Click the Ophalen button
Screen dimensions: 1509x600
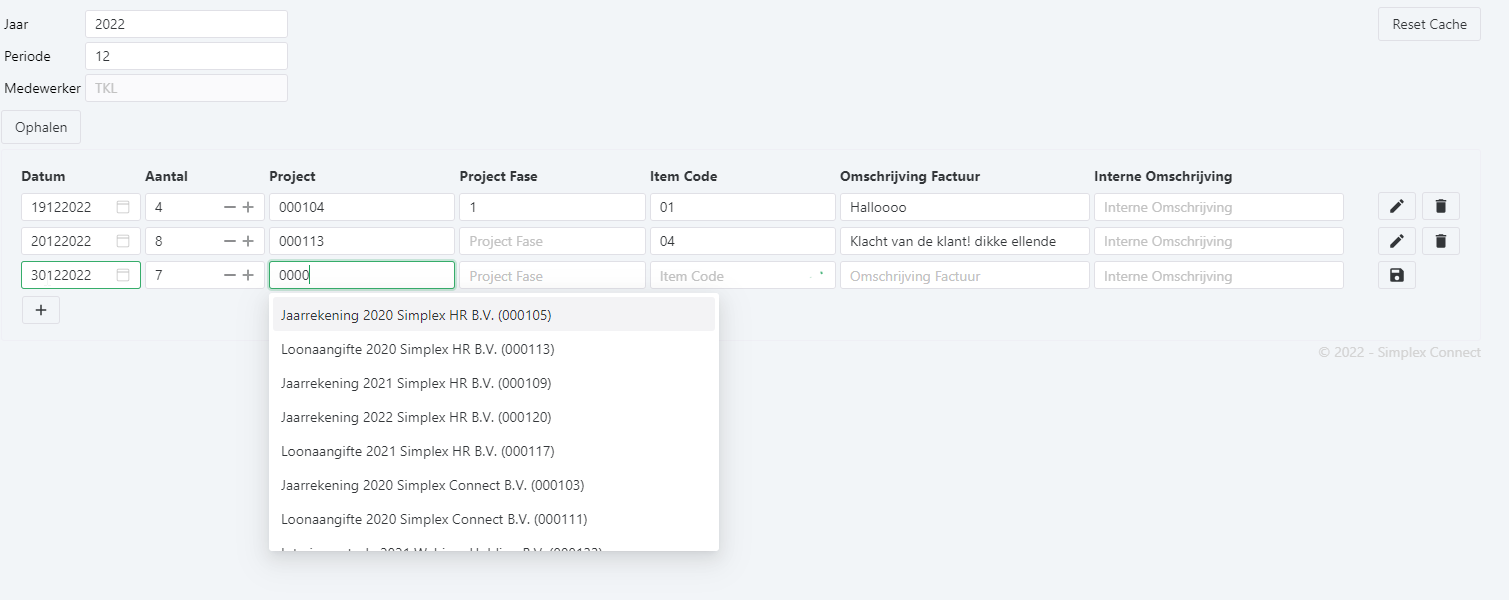41,127
